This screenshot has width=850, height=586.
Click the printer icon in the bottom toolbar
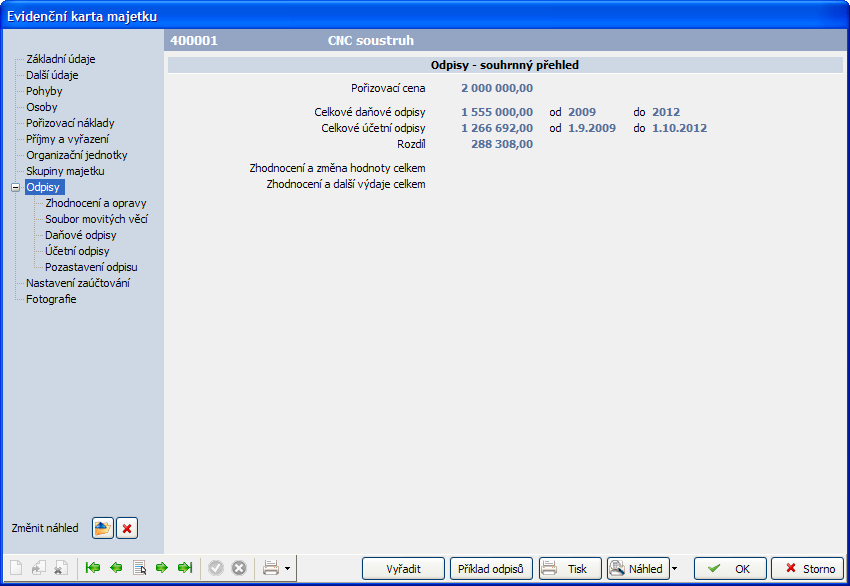coord(271,568)
